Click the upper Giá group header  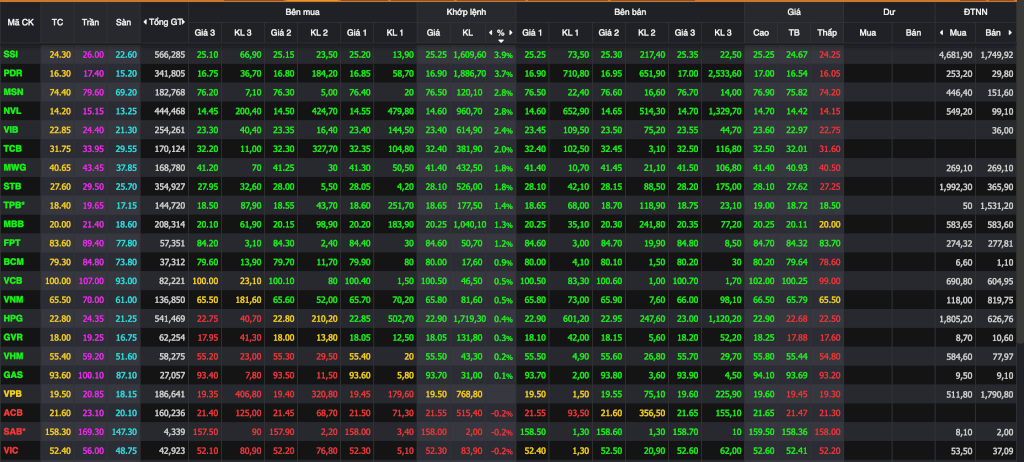coord(793,12)
